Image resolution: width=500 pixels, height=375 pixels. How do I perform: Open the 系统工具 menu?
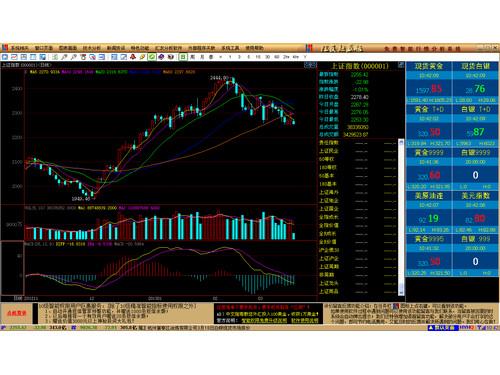[x=230, y=48]
